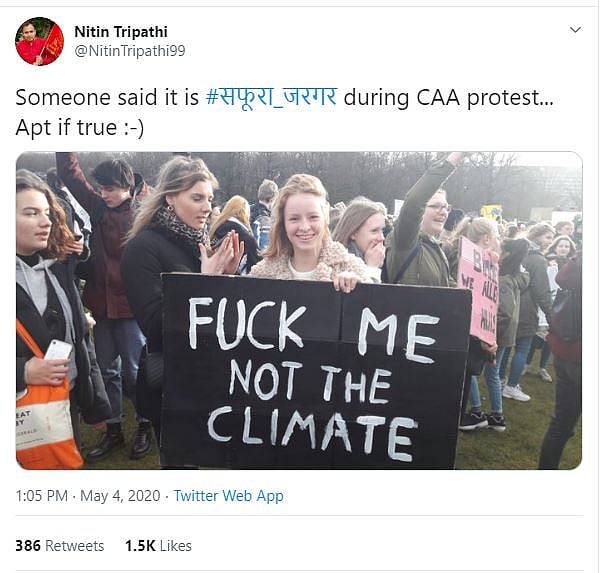Click the smiling woman holding the sign
This screenshot has width=606, height=573.
click(304, 225)
